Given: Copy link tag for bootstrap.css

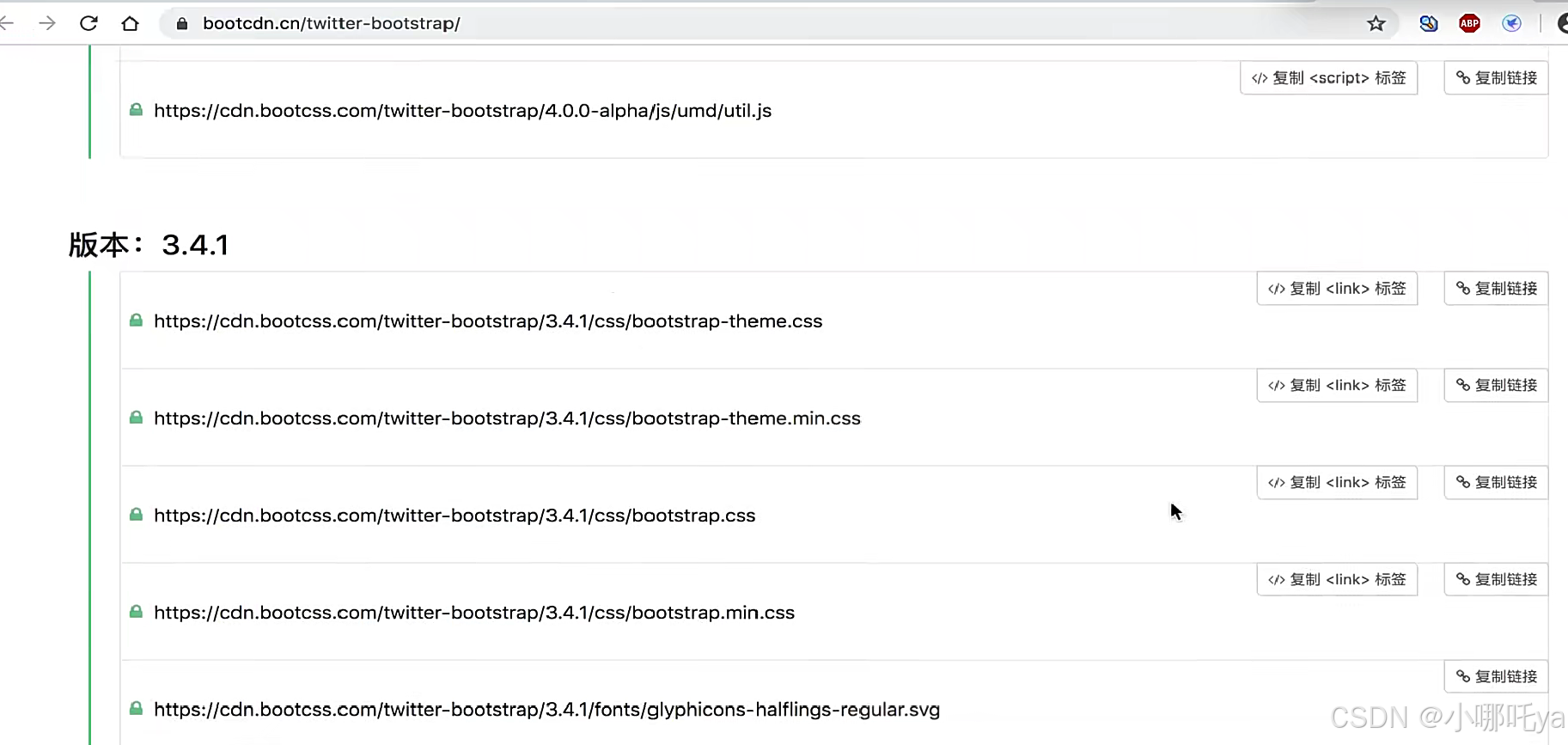Looking at the screenshot, I should pos(1337,483).
